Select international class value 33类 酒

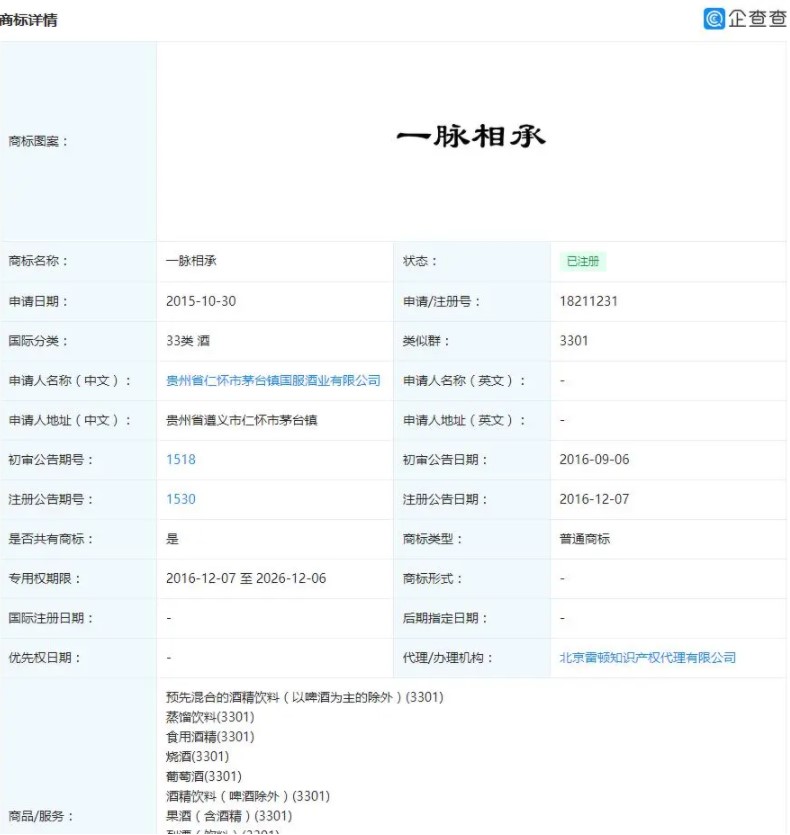[x=188, y=341]
